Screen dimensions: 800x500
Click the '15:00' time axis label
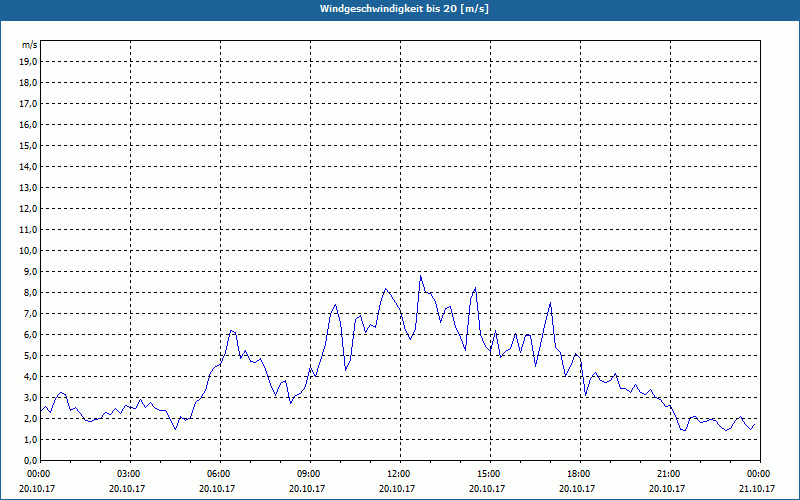(490, 474)
